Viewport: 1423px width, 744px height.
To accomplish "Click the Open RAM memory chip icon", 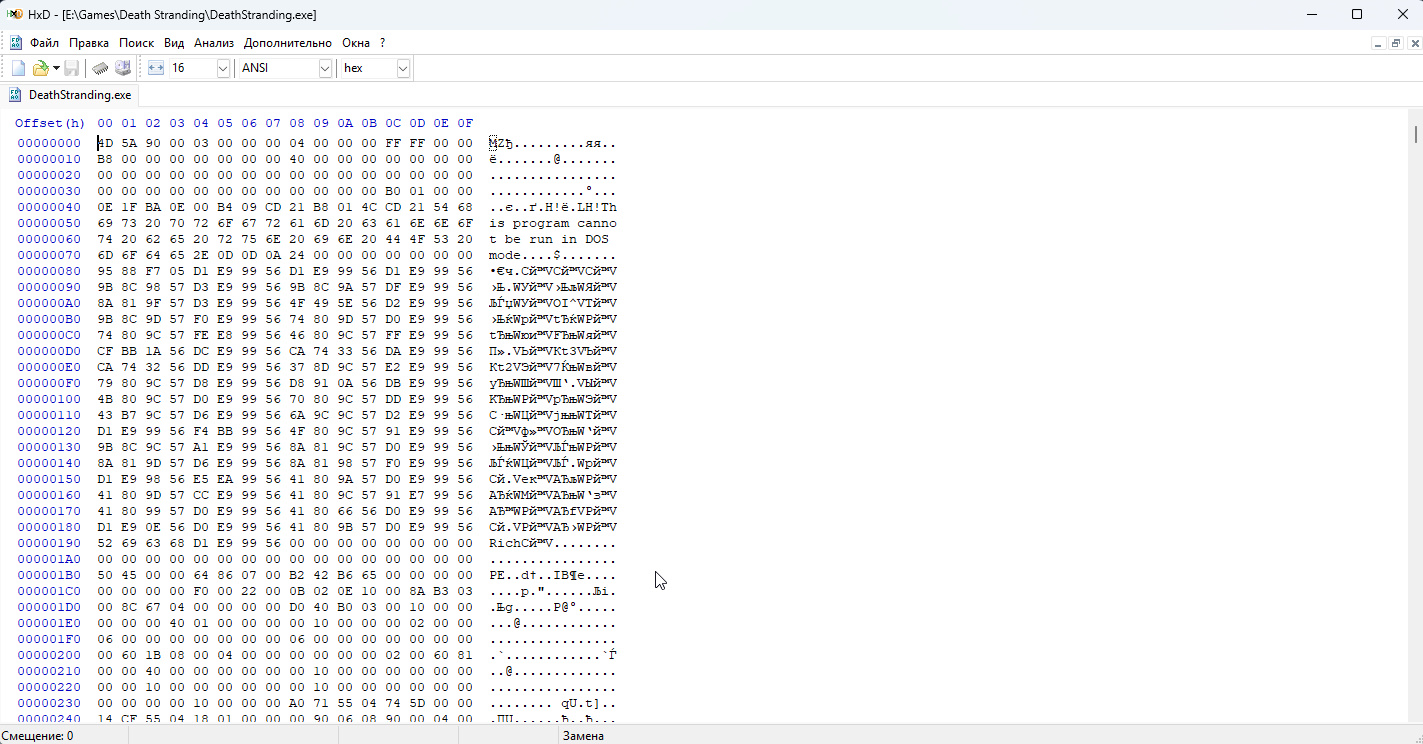I will 101,68.
